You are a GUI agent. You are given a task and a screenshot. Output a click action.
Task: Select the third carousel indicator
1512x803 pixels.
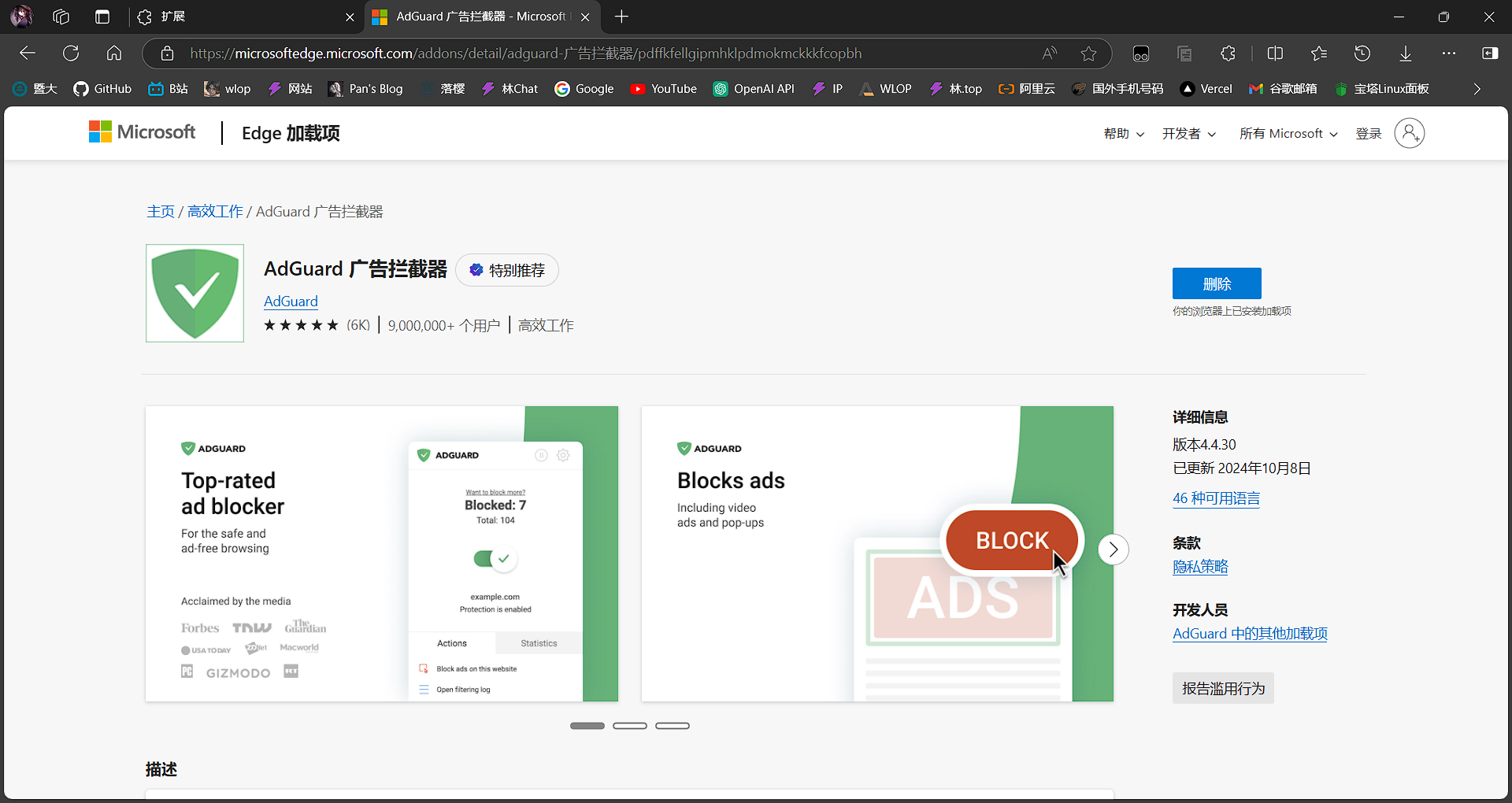[x=673, y=726]
